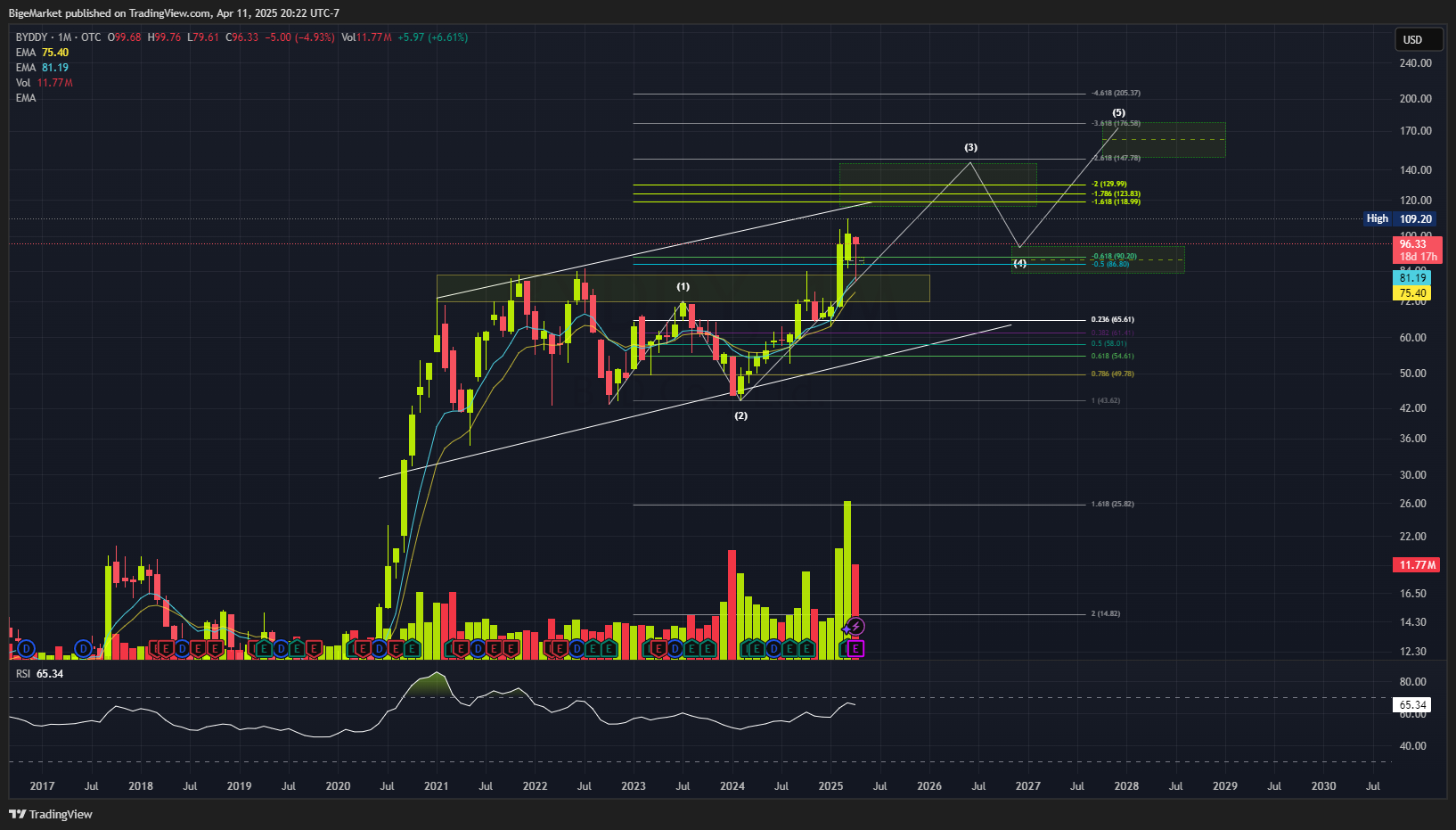Click the 2023 time axis label
The image size is (1456, 830).
pyautogui.click(x=634, y=786)
